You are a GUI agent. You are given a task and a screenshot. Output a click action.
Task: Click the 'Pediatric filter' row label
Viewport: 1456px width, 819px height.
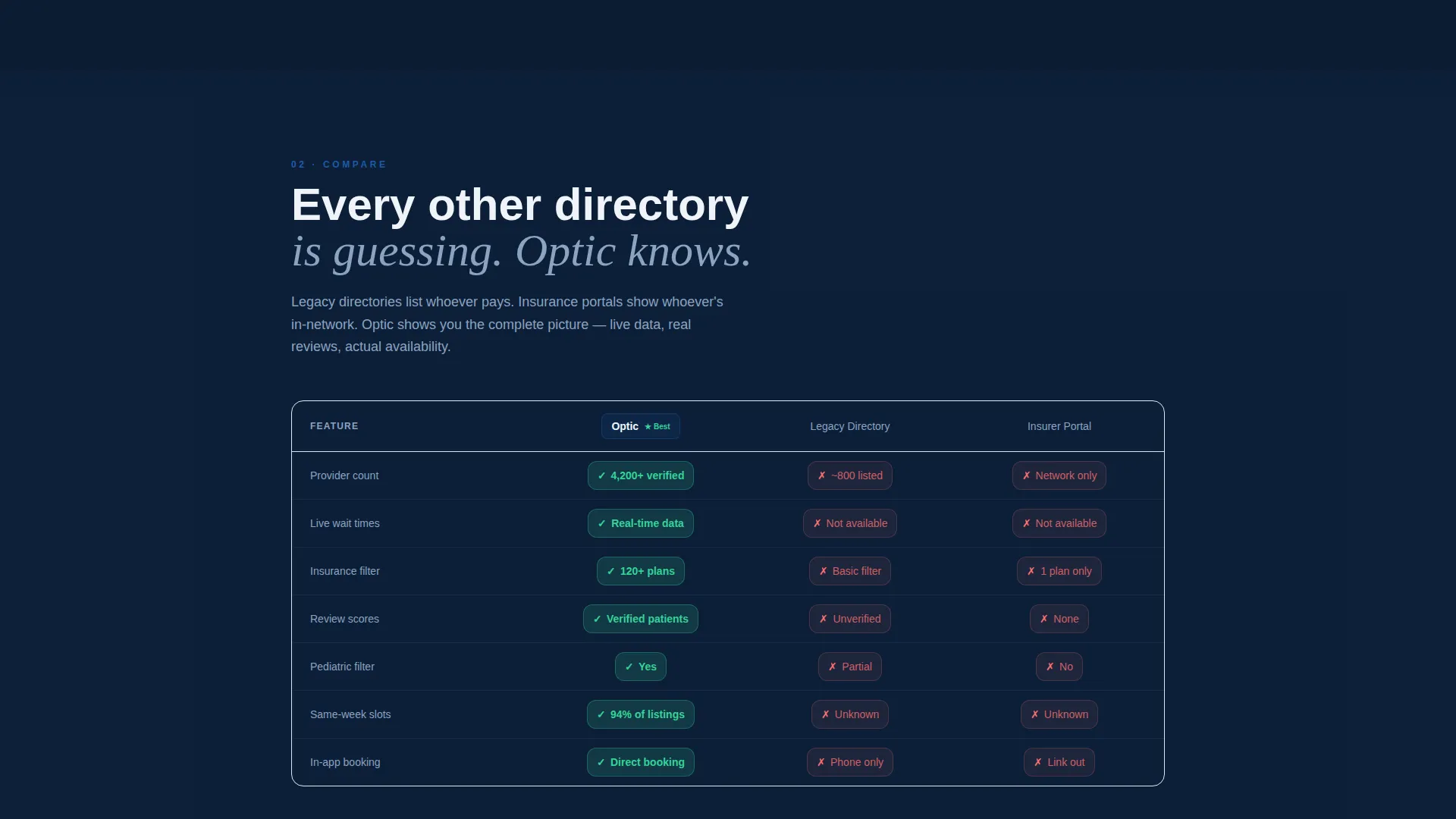coord(342,667)
